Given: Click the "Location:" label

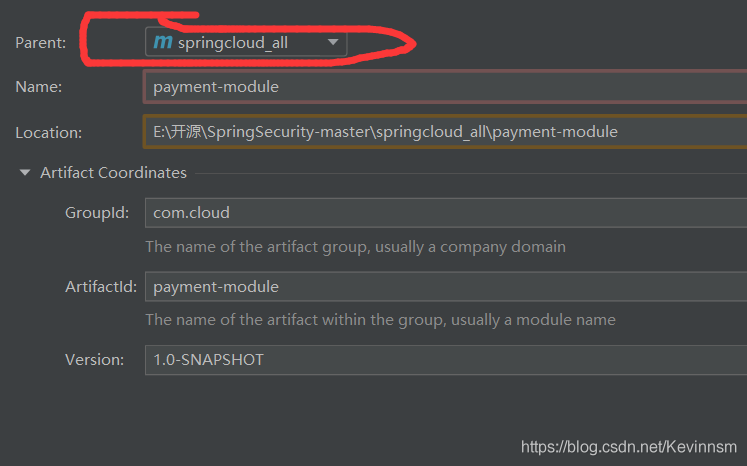Looking at the screenshot, I should [49, 132].
